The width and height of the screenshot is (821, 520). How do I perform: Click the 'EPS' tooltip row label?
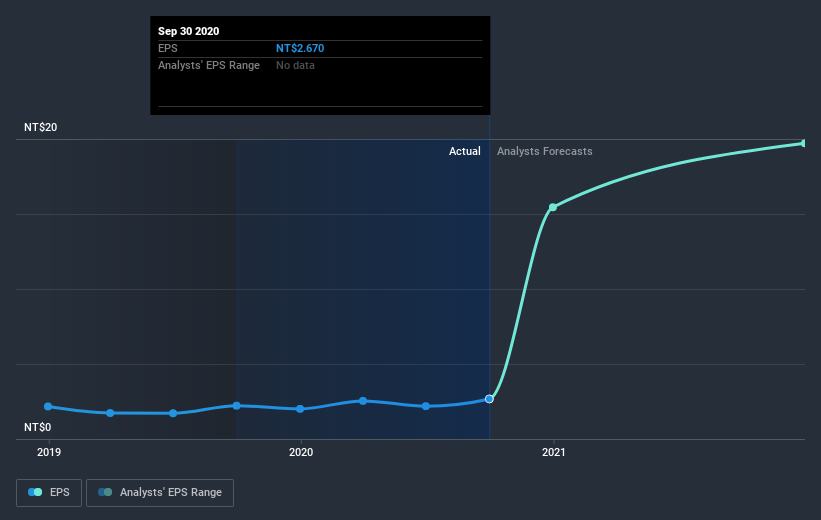pos(168,48)
